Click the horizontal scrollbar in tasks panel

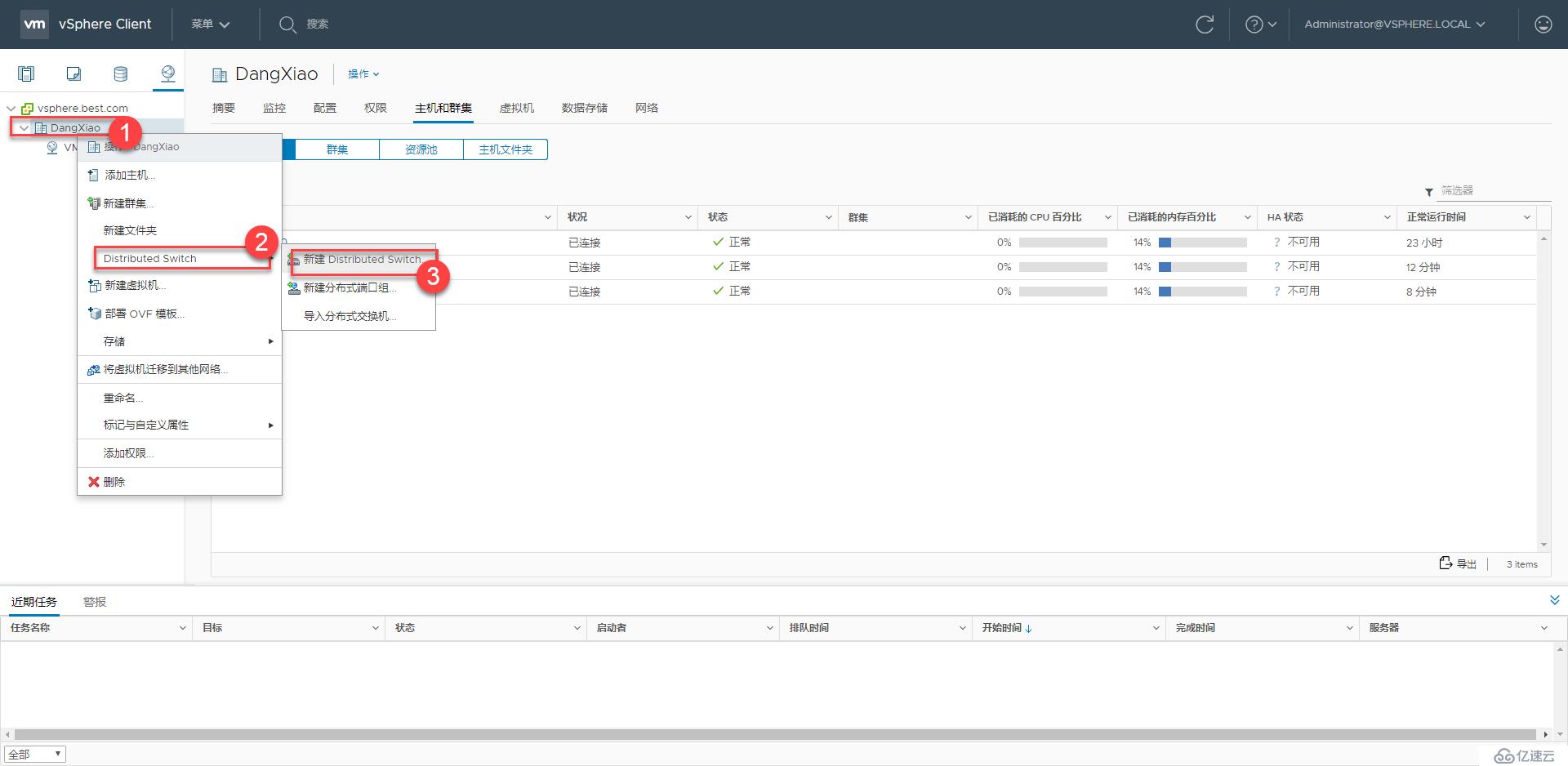click(x=775, y=734)
